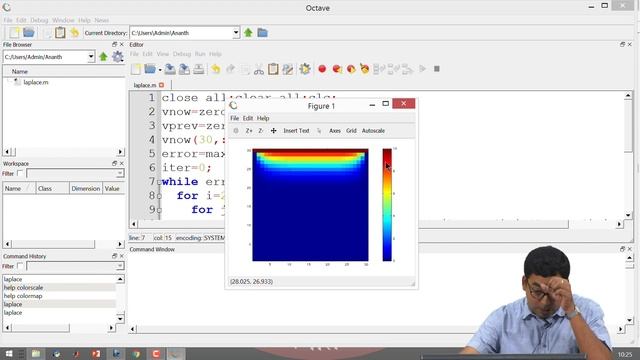Save and run file with gear icon
This screenshot has height=360, width=640.
pyautogui.click(x=304, y=69)
